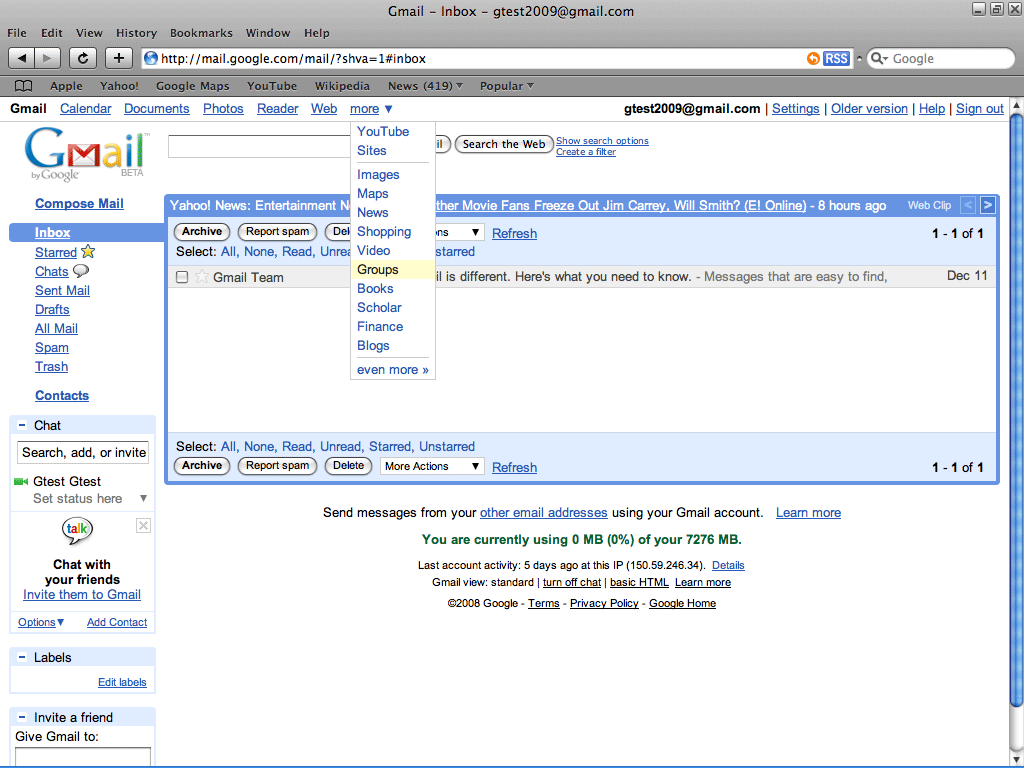The image size is (1024, 768).
Task: Show previous web clip with left arrow
Action: pyautogui.click(x=968, y=205)
